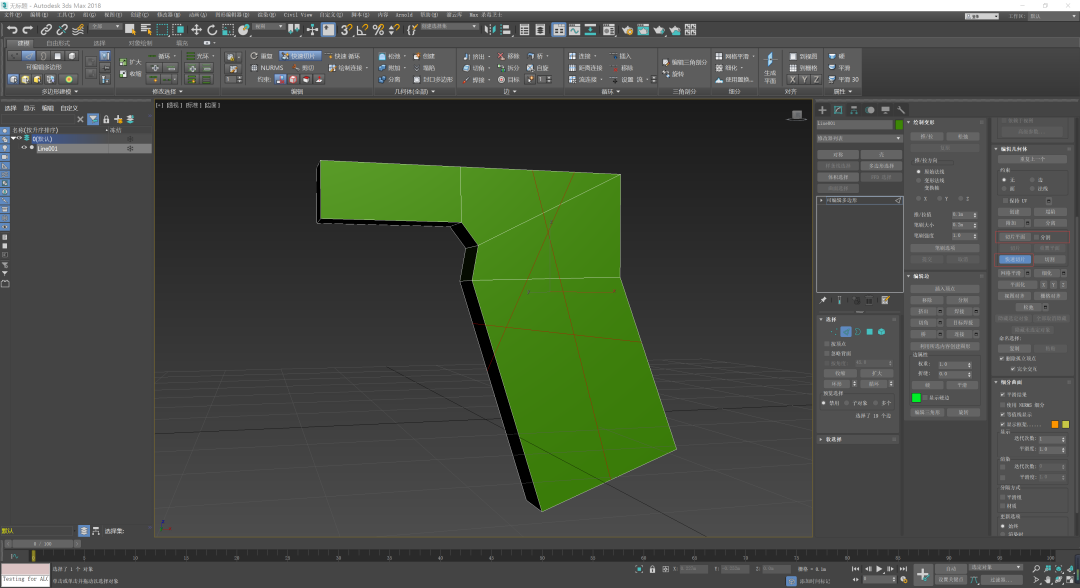This screenshot has height=588, width=1080.
Task: Activate the Select and Rotate tool
Action: (x=212, y=30)
